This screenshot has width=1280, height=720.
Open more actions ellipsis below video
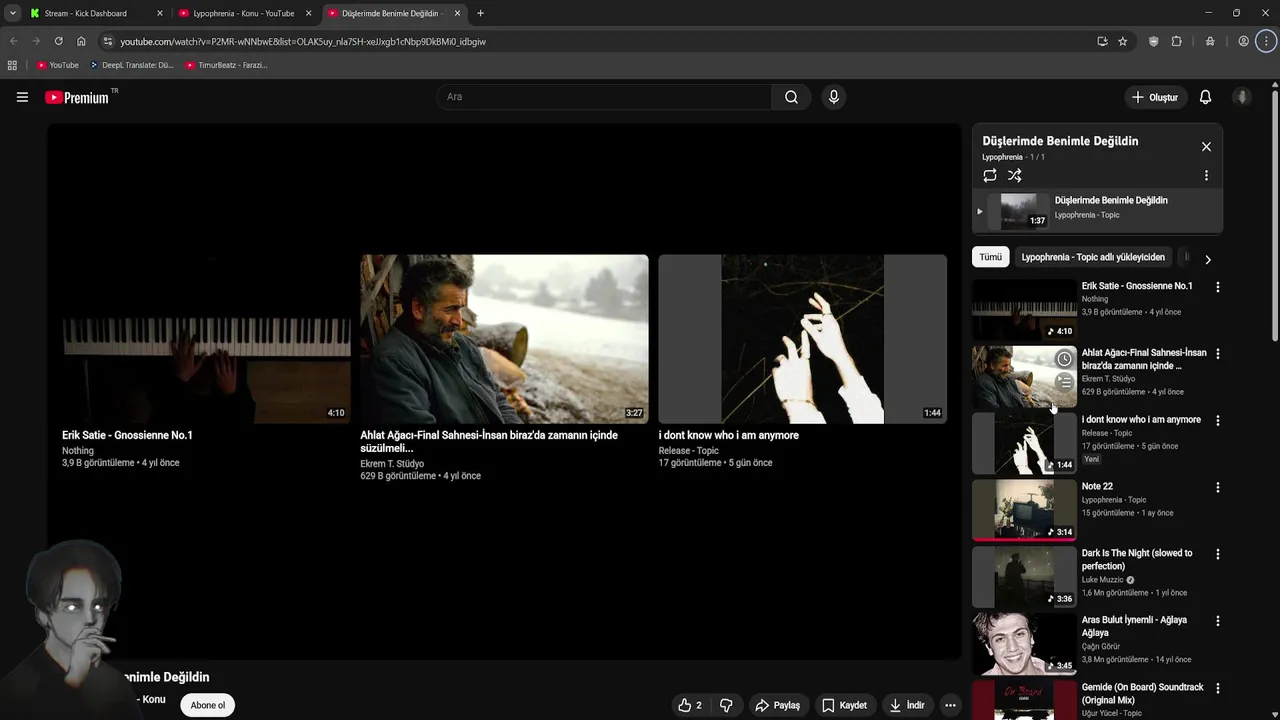tap(950, 705)
